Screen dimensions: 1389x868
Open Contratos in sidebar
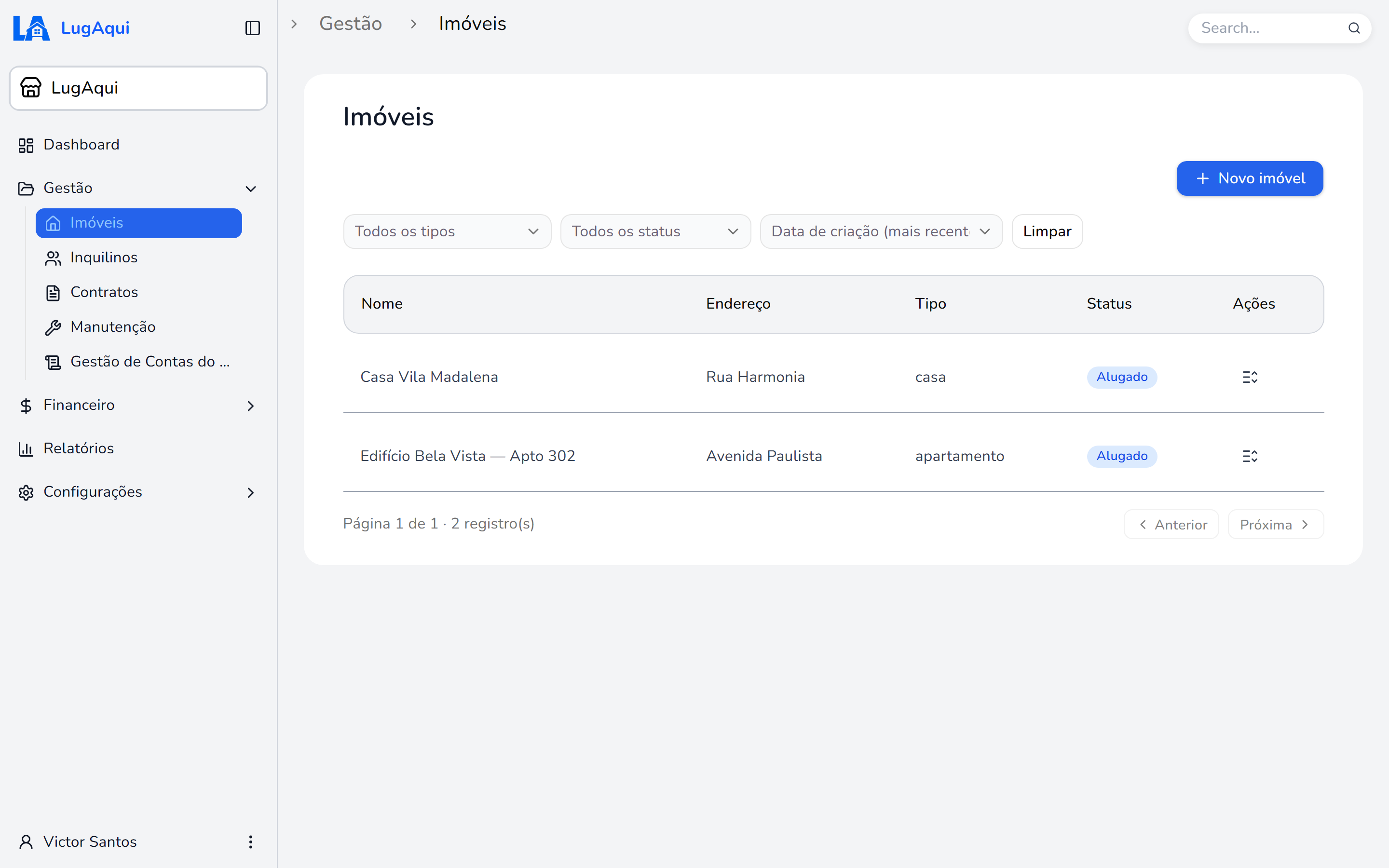click(x=139, y=292)
